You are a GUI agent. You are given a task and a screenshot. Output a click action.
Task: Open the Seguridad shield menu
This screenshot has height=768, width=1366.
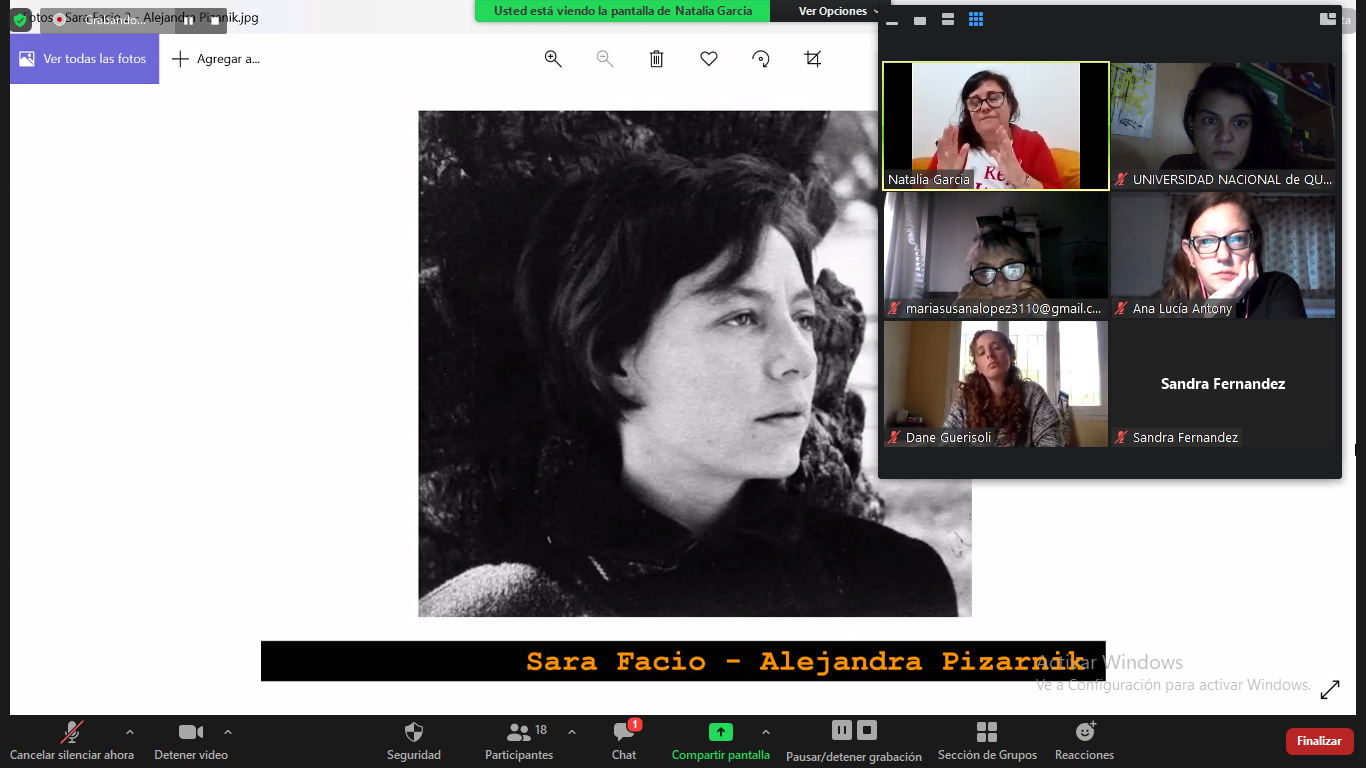click(x=414, y=740)
